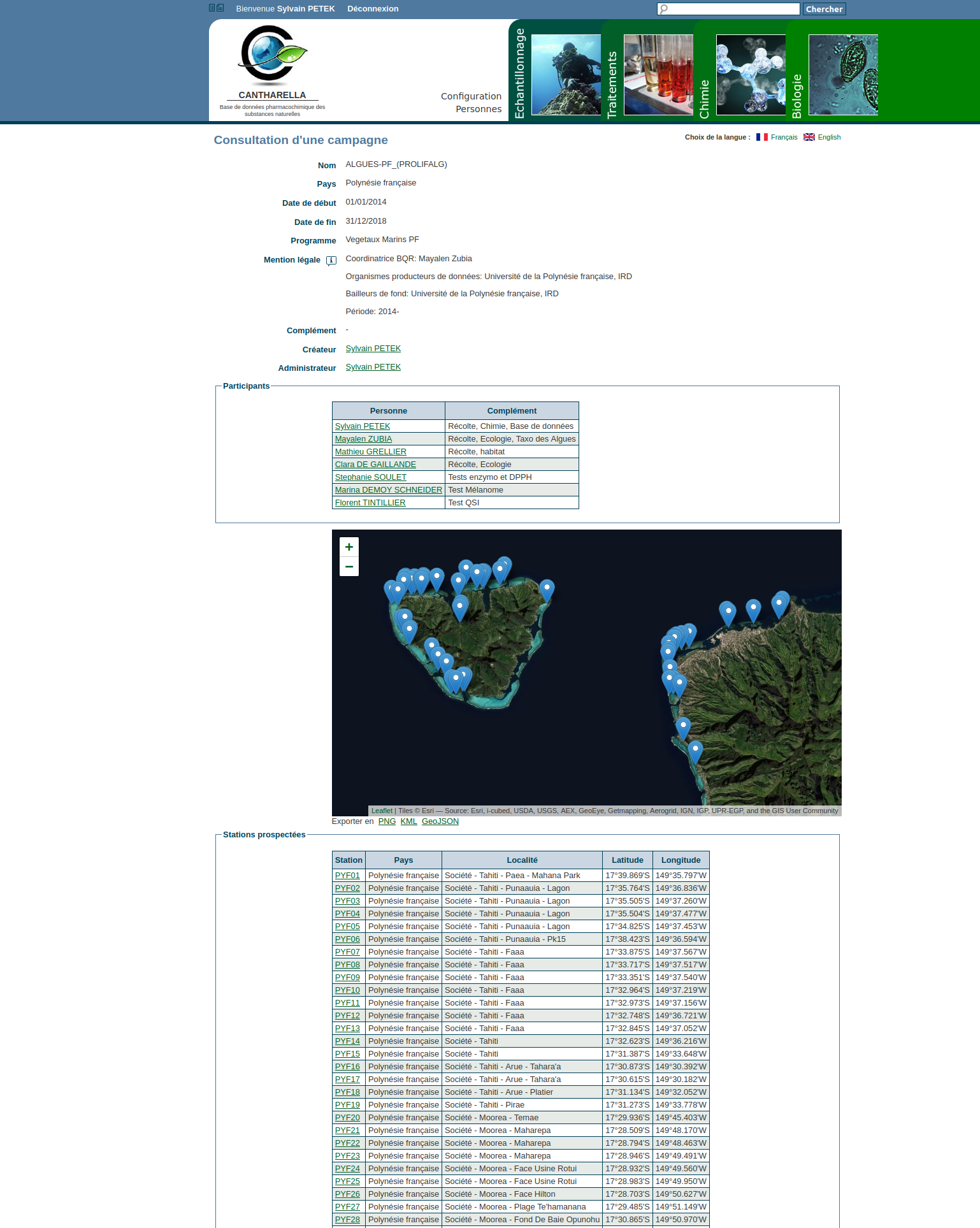Click the Longitude column header
This screenshot has height=1228, width=980.
681,860
